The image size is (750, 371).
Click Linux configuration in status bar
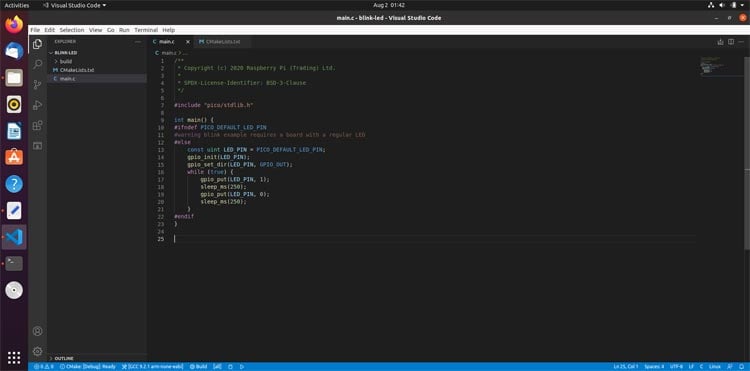click(714, 367)
